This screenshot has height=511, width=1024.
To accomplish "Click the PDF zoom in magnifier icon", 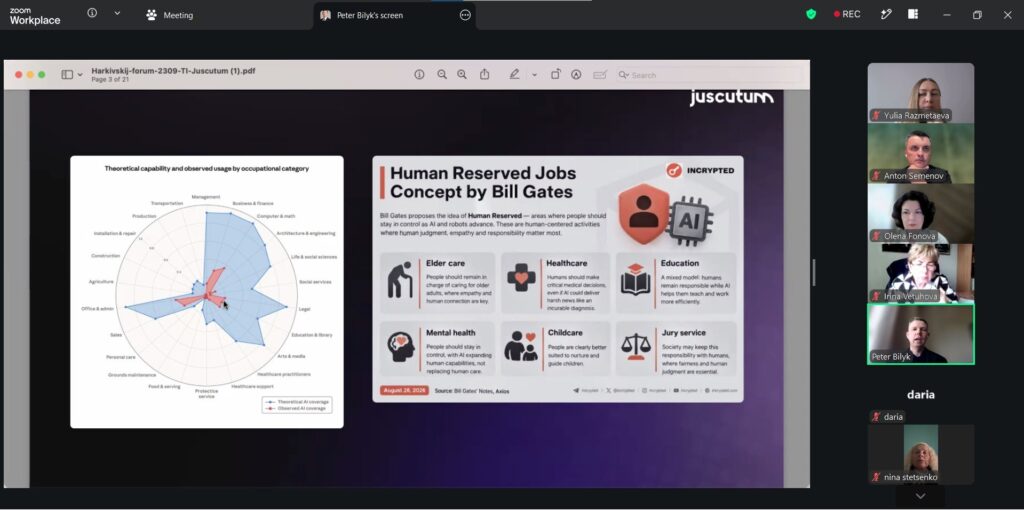I will click(x=462, y=74).
